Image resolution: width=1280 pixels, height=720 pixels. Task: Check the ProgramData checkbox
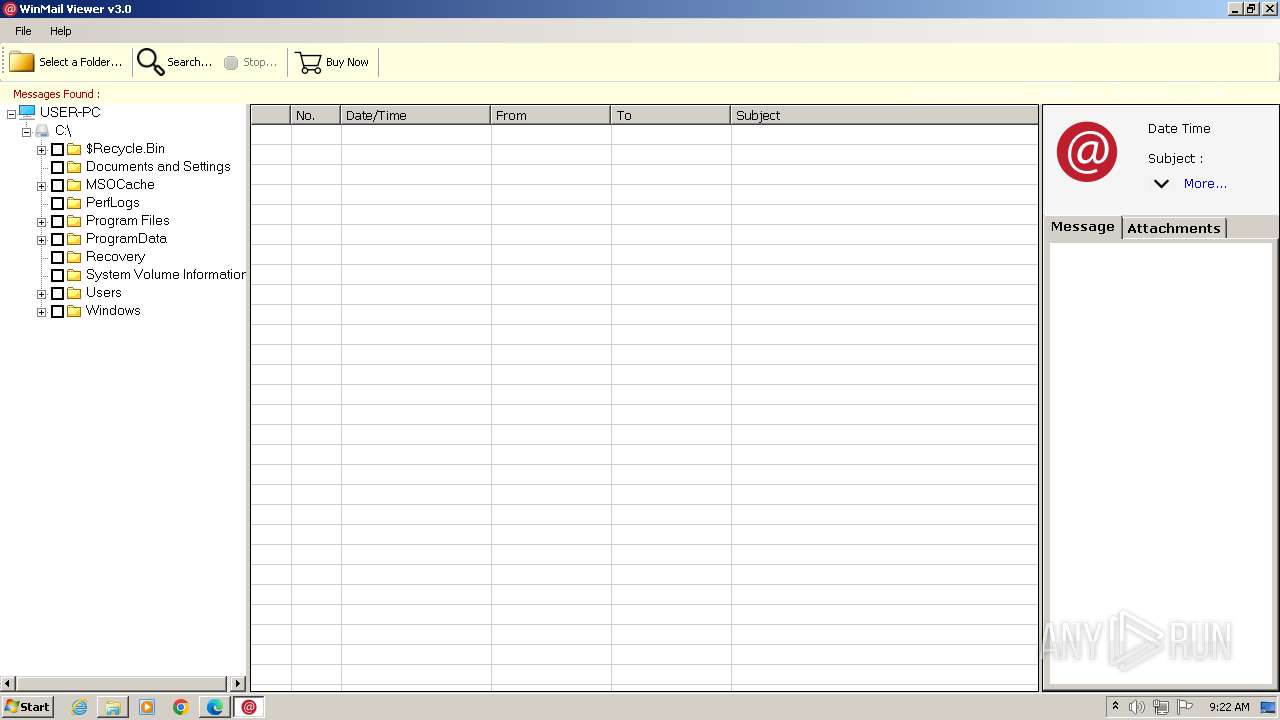57,239
